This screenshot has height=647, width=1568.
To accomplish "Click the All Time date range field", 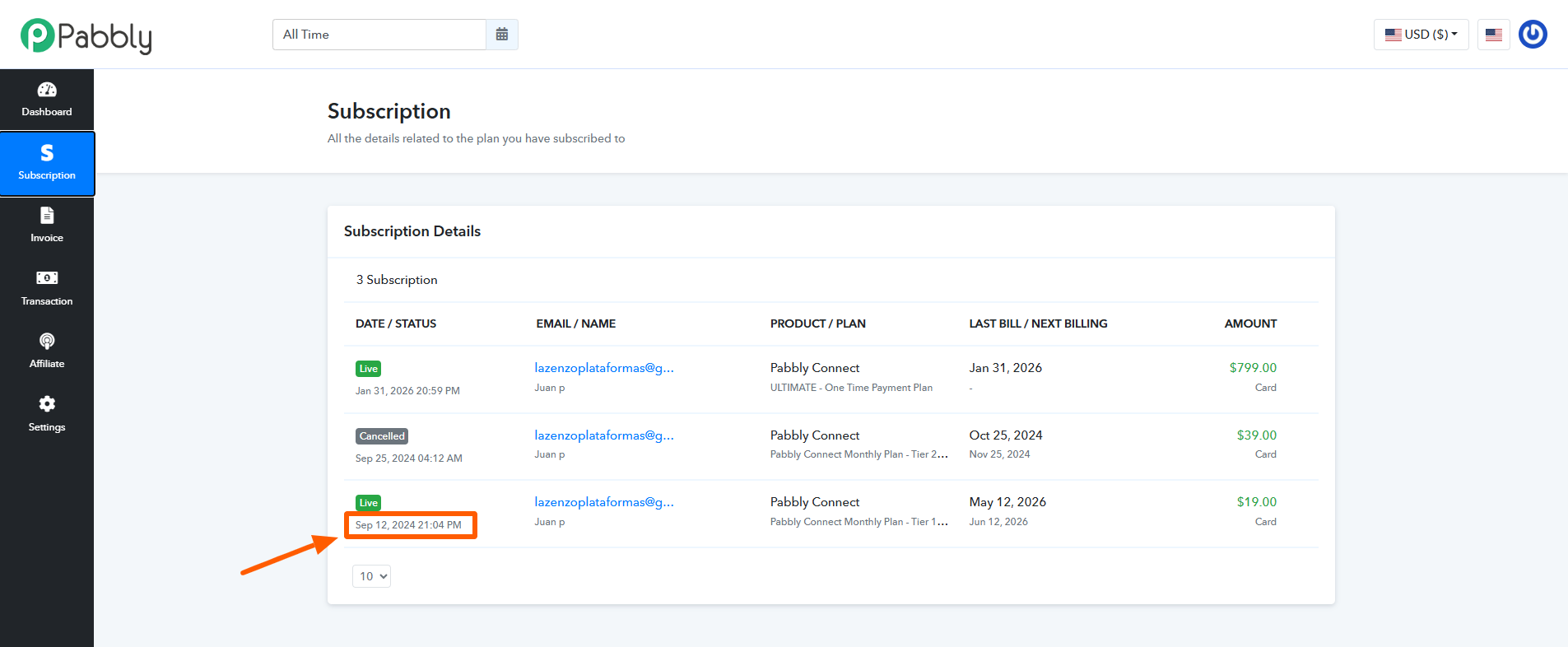I will [379, 35].
